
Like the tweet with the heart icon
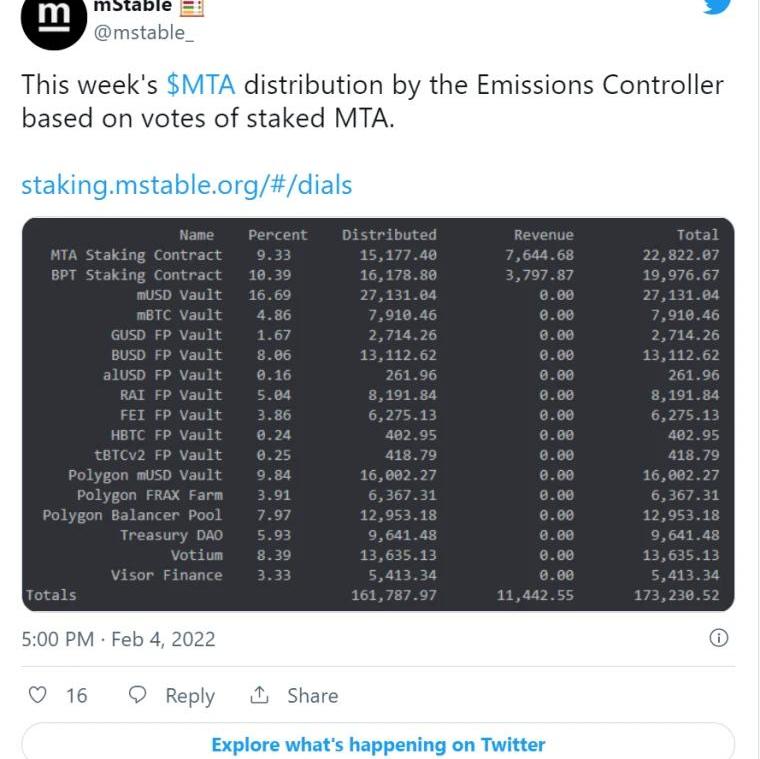(x=37, y=695)
